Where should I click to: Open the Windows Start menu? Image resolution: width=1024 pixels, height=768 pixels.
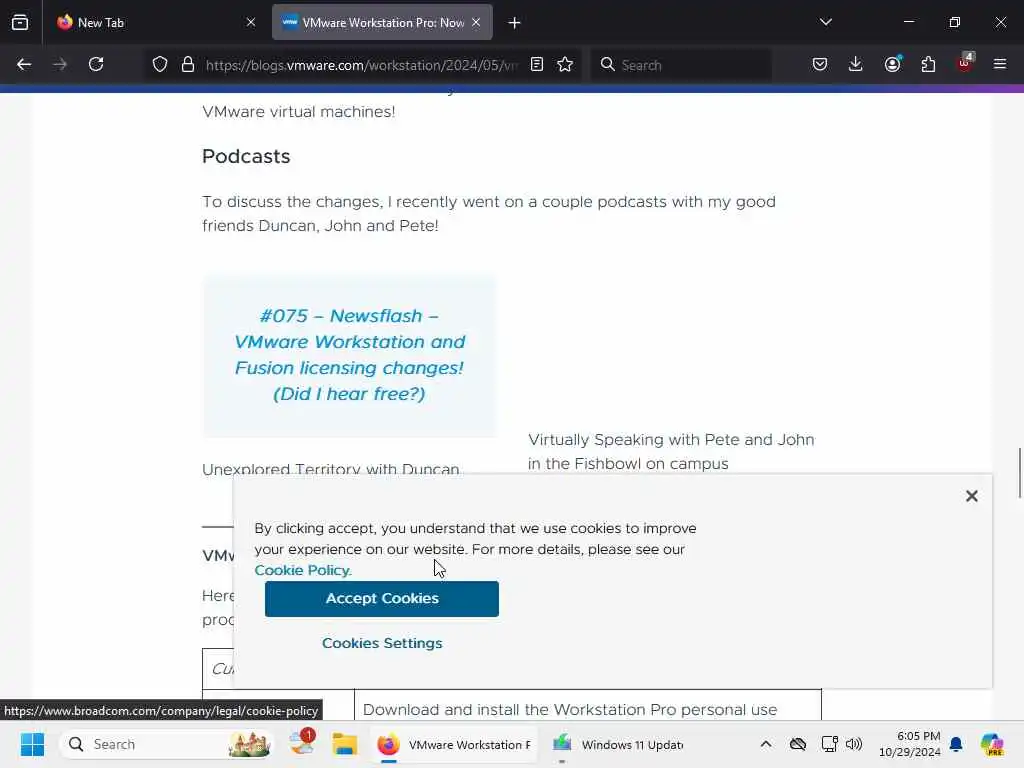click(x=32, y=744)
